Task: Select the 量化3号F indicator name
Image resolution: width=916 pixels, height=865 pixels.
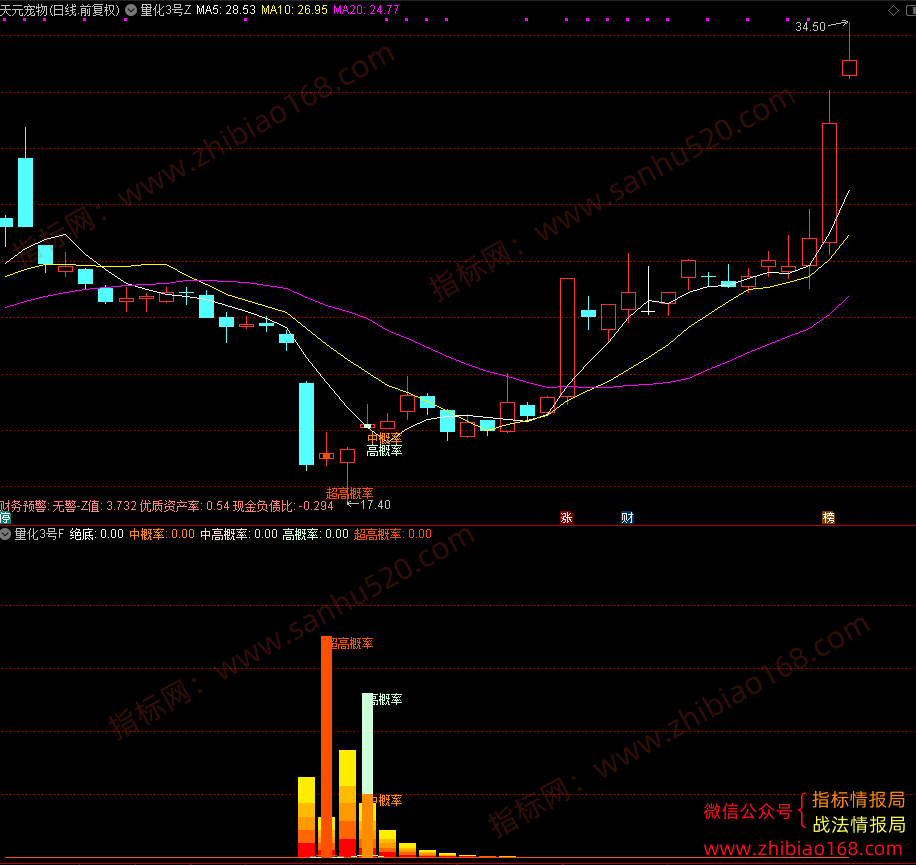Action: coord(39,534)
